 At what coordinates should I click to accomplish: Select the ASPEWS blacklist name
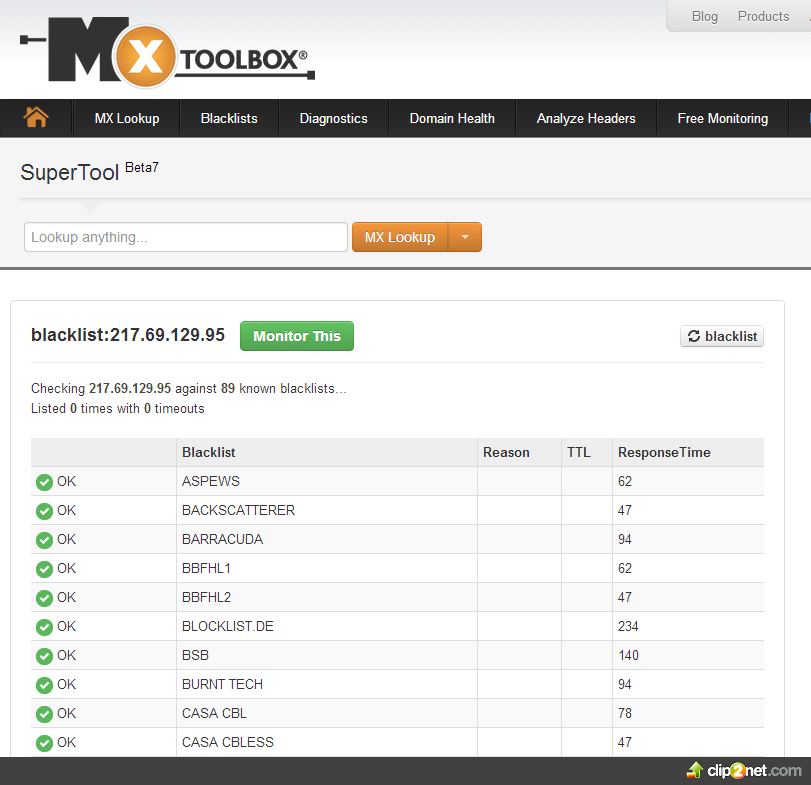[x=211, y=481]
